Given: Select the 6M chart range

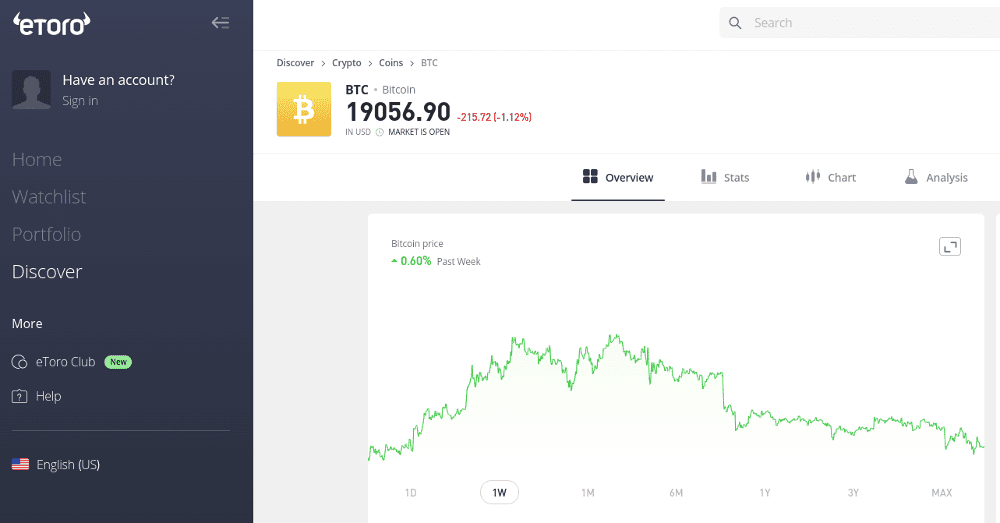Looking at the screenshot, I should [x=676, y=492].
